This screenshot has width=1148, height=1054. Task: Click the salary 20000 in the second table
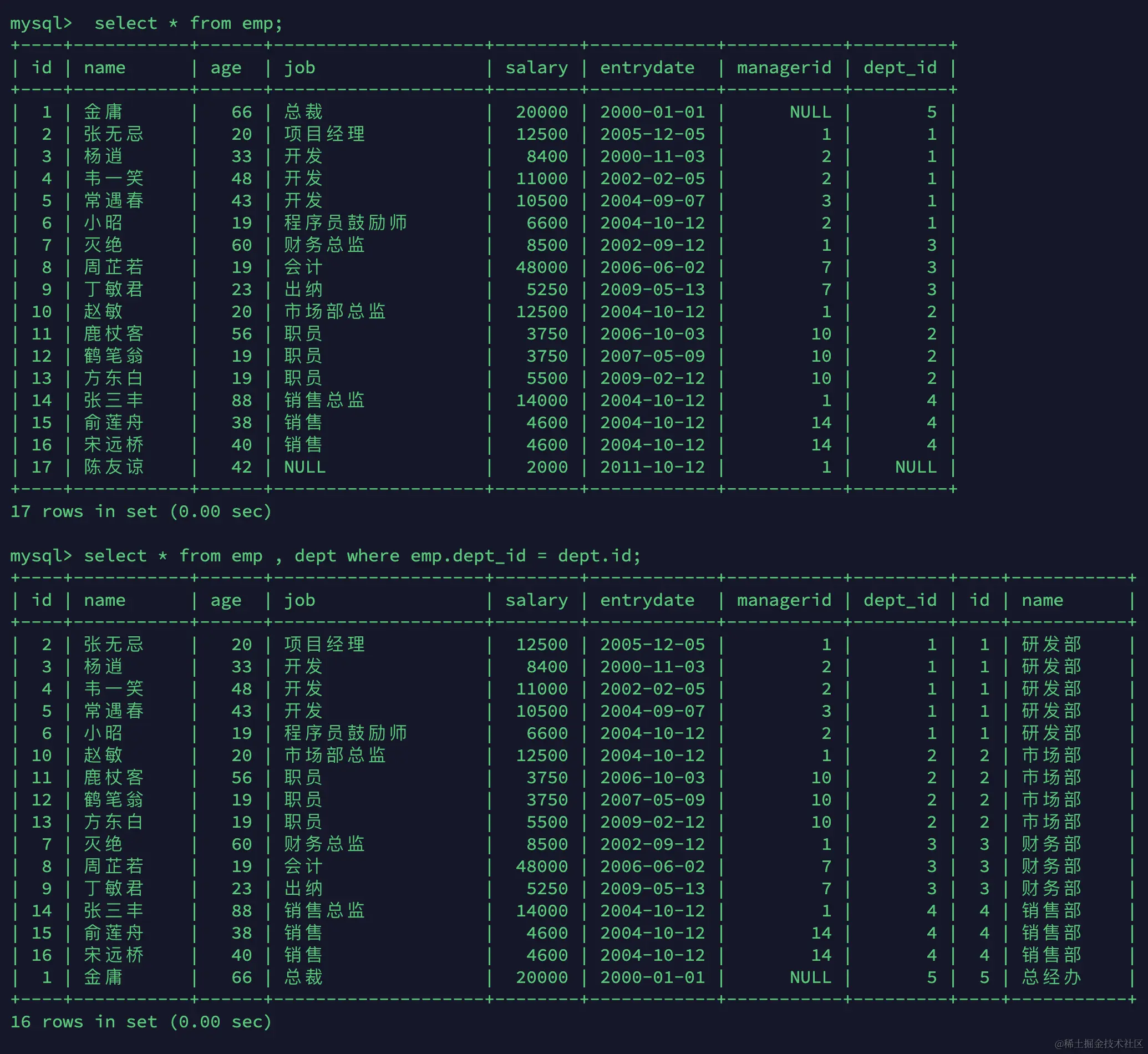541,977
